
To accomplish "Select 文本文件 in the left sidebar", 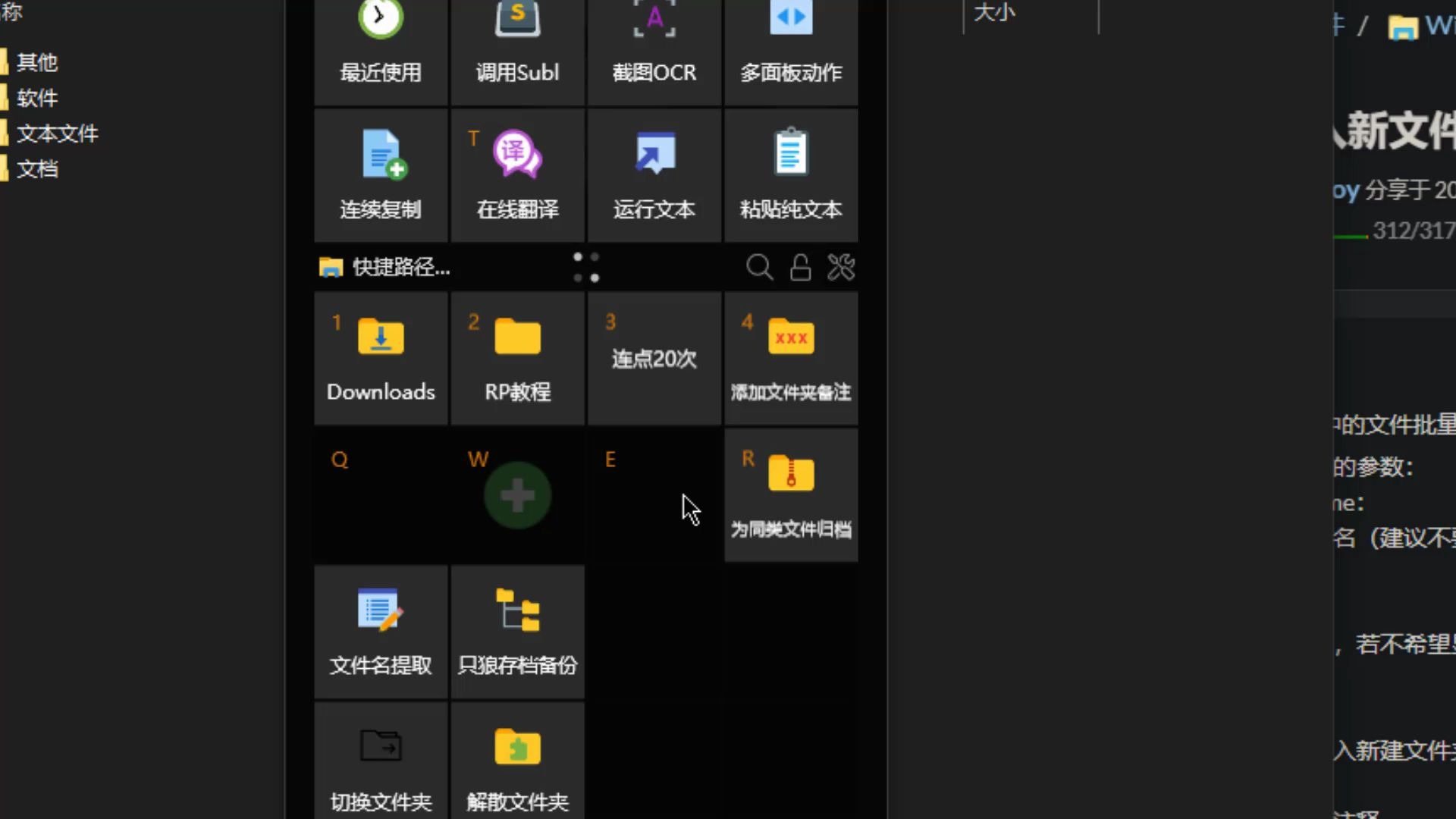I will [57, 133].
